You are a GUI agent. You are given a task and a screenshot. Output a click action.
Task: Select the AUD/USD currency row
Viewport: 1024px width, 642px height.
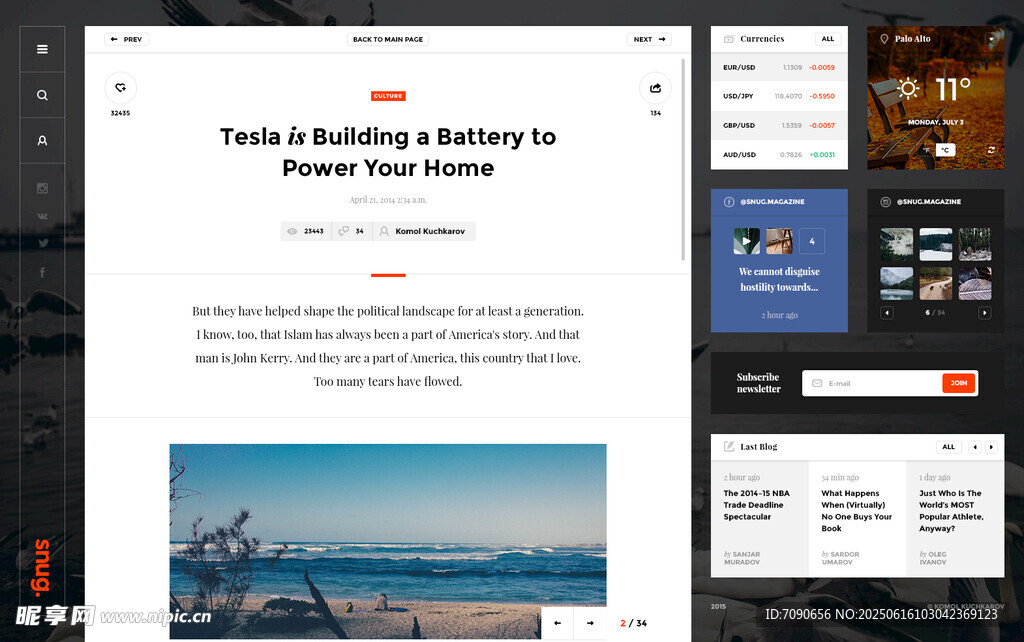click(x=779, y=155)
